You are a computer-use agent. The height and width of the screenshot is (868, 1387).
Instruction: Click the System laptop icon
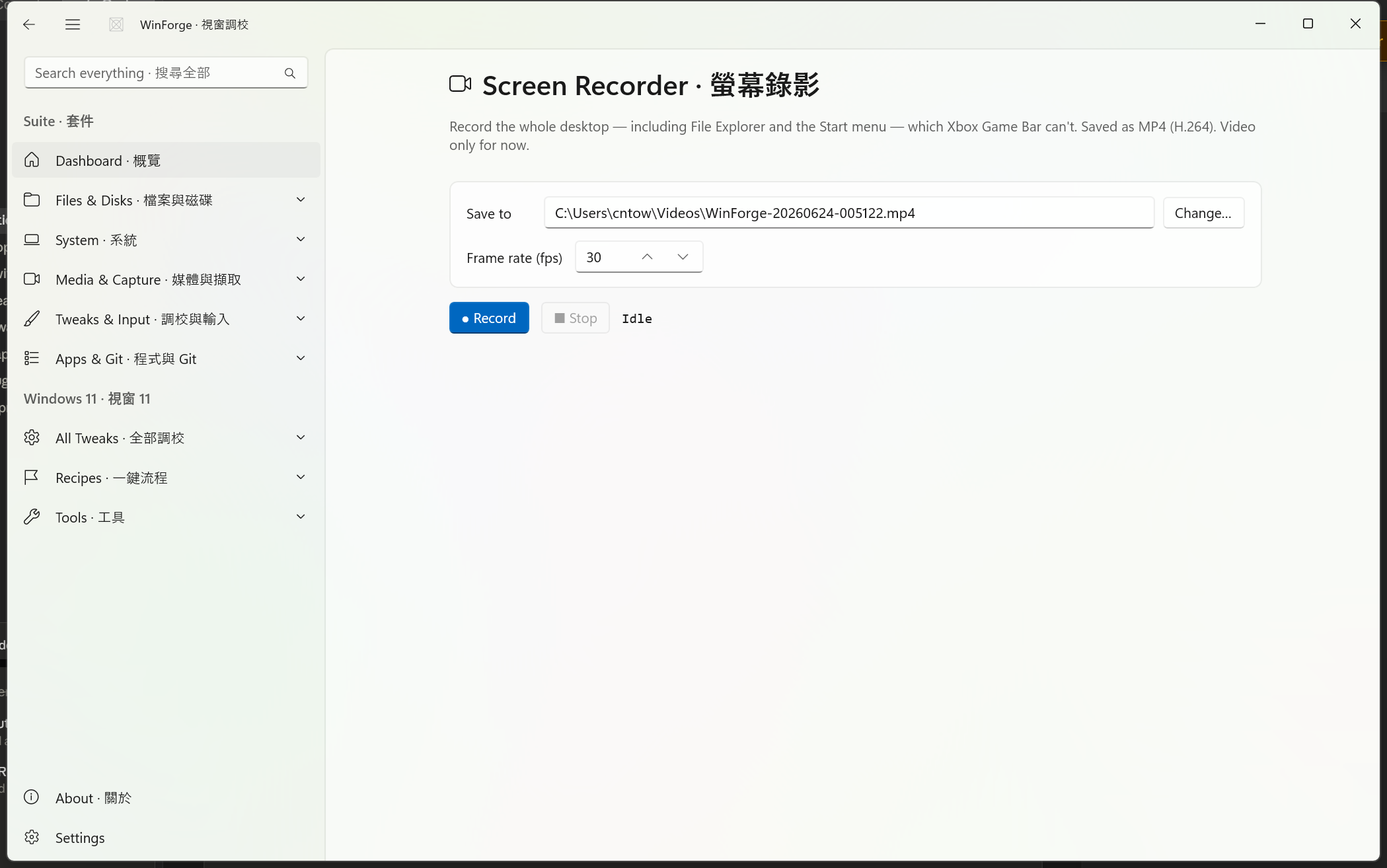pyautogui.click(x=32, y=239)
